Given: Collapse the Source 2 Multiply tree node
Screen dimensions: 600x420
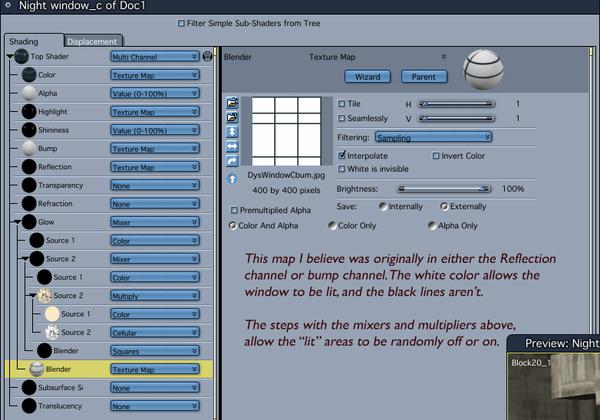Looking at the screenshot, I should tap(33, 295).
